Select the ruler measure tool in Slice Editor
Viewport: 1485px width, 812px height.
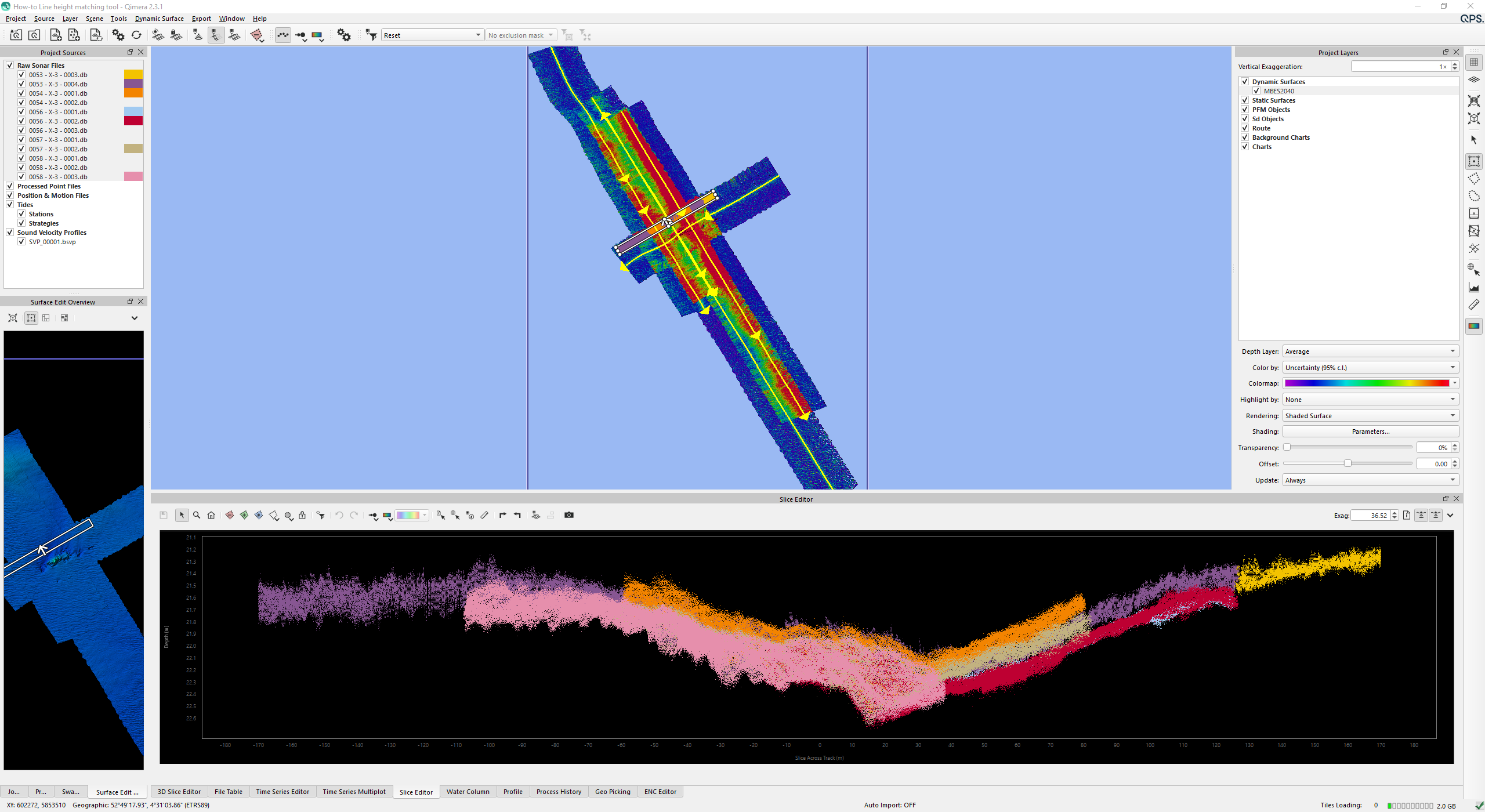[484, 515]
